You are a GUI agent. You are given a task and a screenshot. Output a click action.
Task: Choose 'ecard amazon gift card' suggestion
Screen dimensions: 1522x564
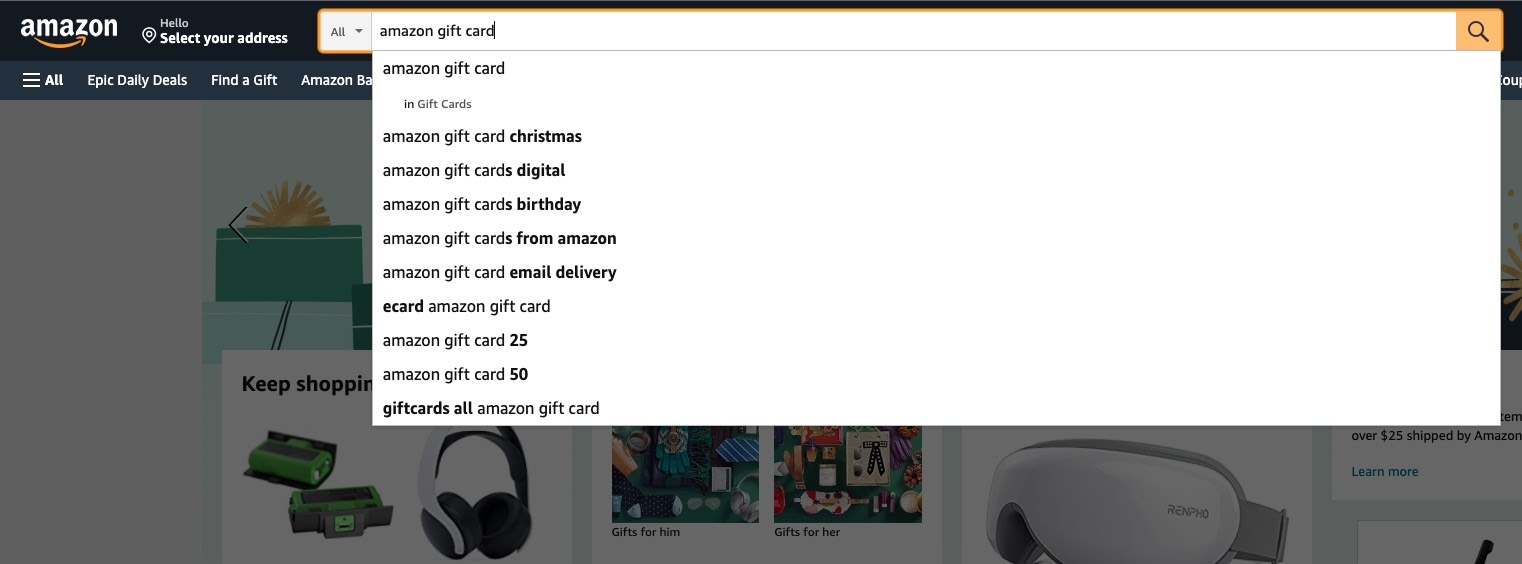tap(466, 306)
